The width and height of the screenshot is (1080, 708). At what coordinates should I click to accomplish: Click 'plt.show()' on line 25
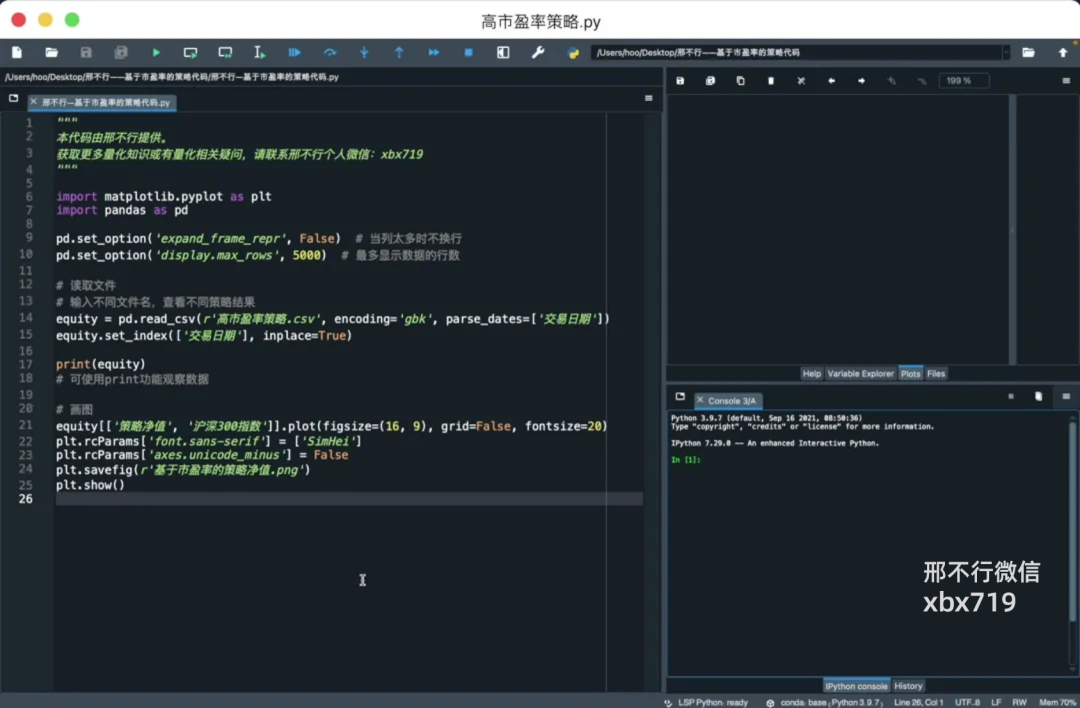[x=90, y=485]
